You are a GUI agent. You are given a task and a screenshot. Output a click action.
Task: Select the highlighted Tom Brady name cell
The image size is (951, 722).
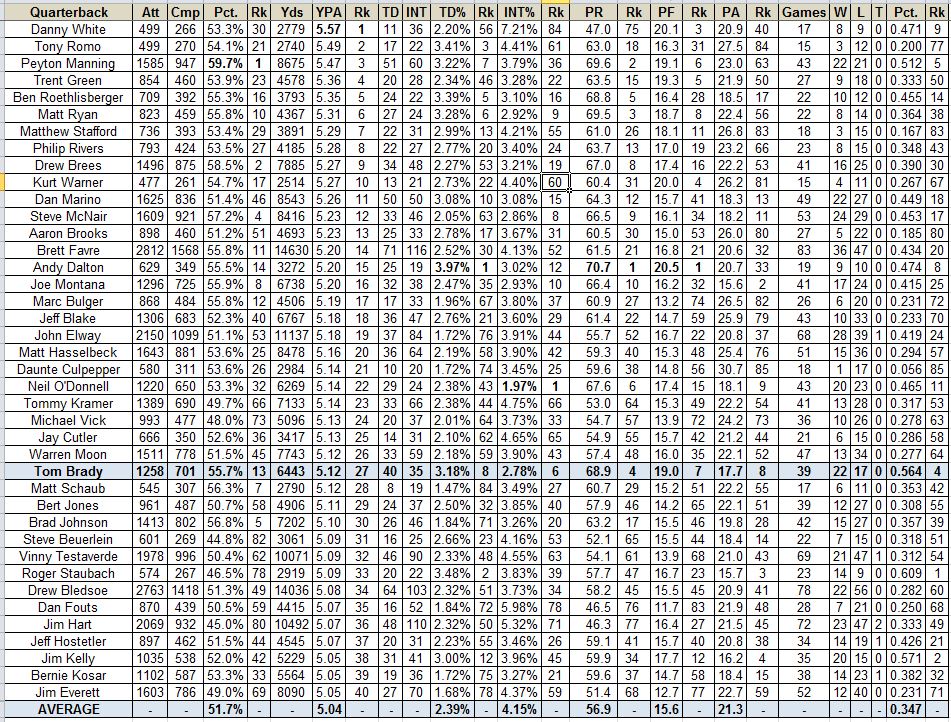point(67,471)
